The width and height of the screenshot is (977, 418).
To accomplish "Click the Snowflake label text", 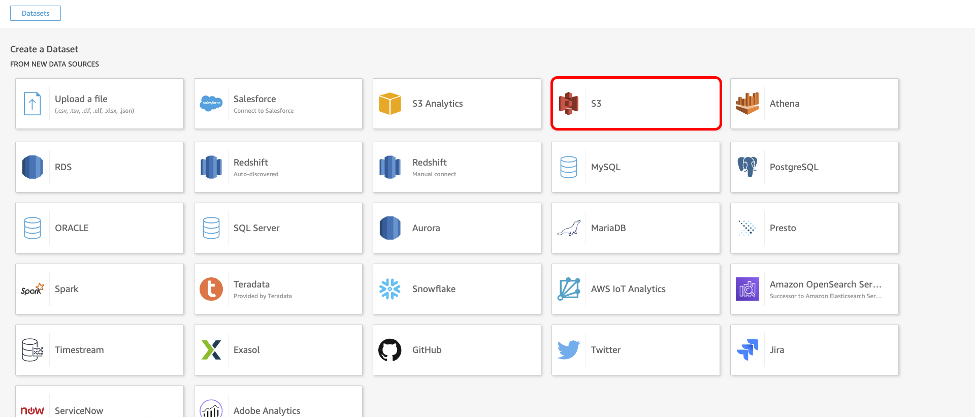I will [x=434, y=289].
